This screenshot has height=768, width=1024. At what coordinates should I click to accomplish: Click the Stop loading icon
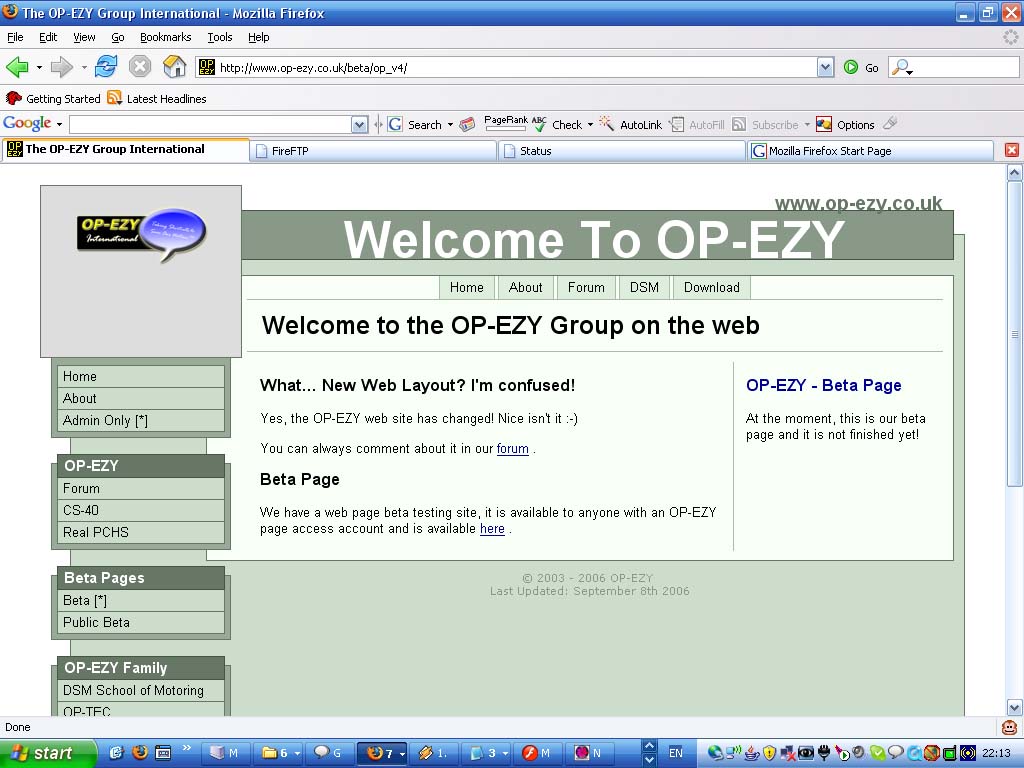140,67
